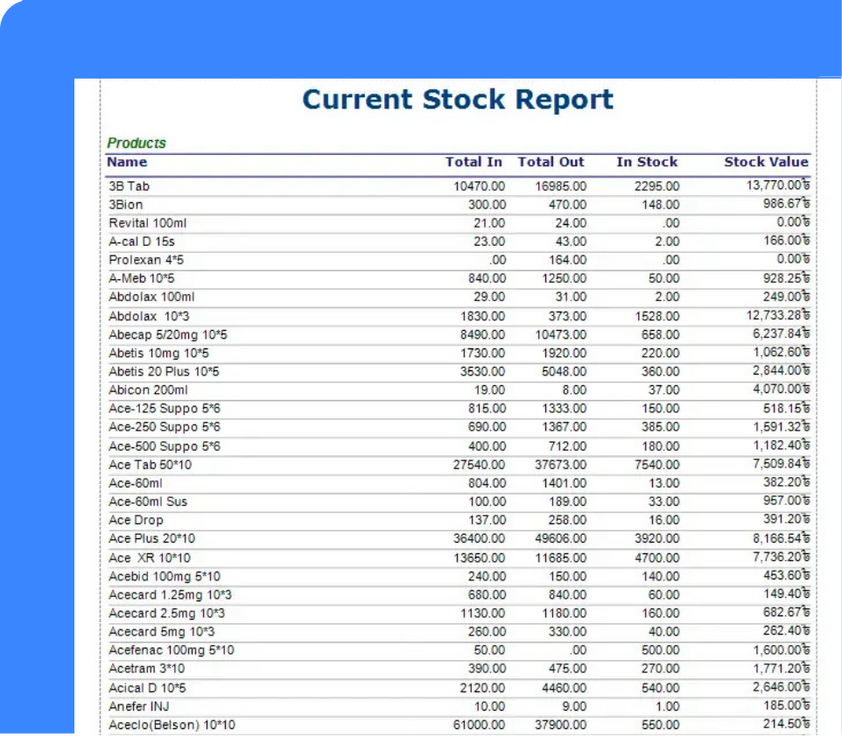
Task: Click the Stock Value column header
Action: point(766,162)
